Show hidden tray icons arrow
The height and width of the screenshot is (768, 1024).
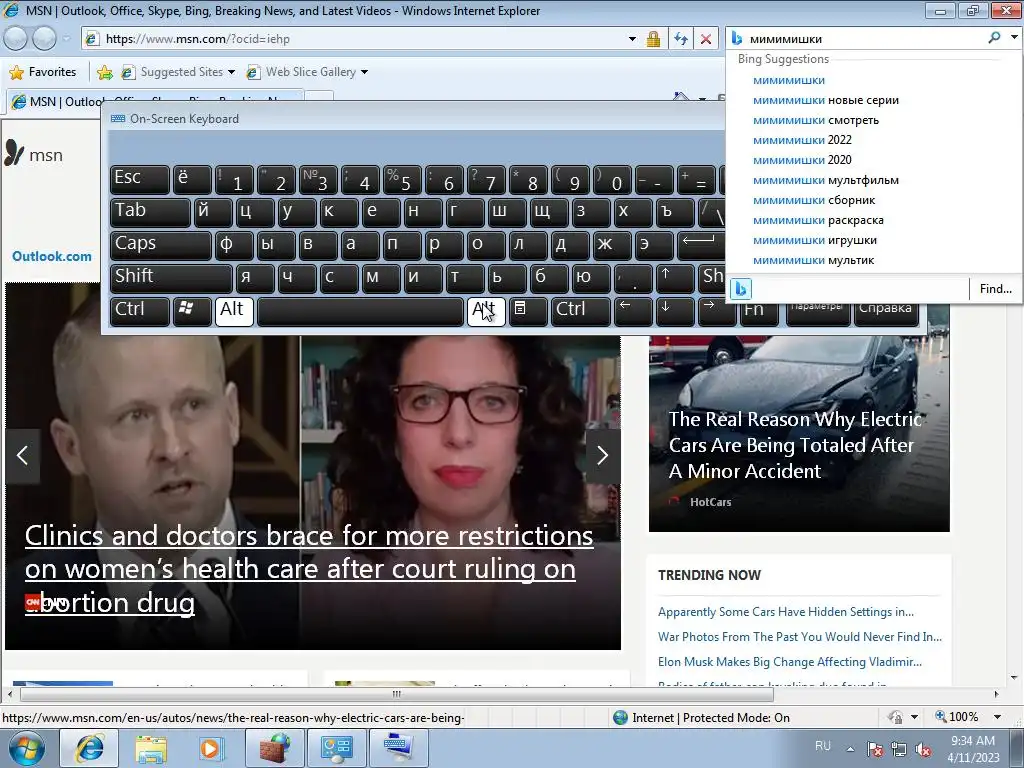point(850,749)
